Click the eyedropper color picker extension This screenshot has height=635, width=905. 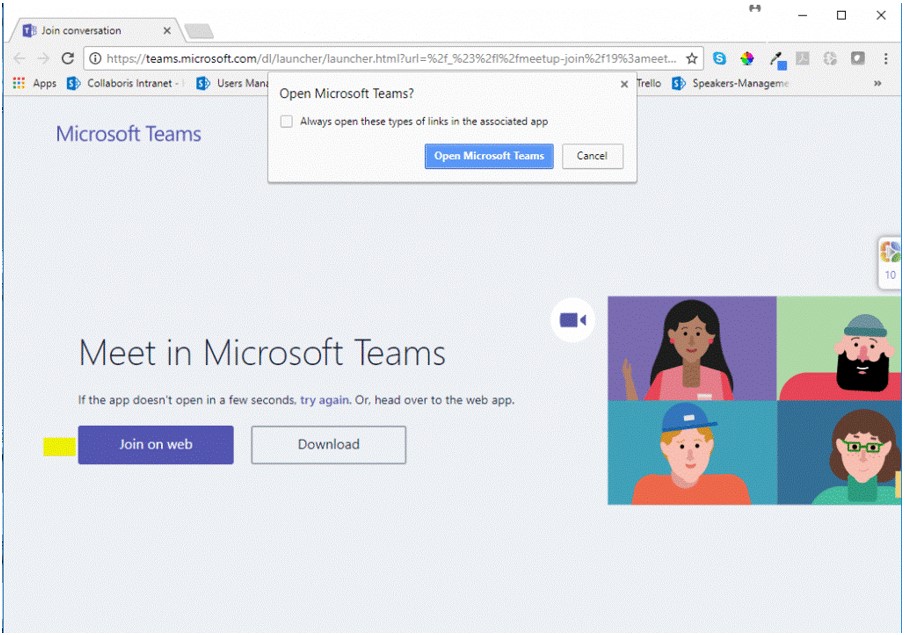coord(776,59)
